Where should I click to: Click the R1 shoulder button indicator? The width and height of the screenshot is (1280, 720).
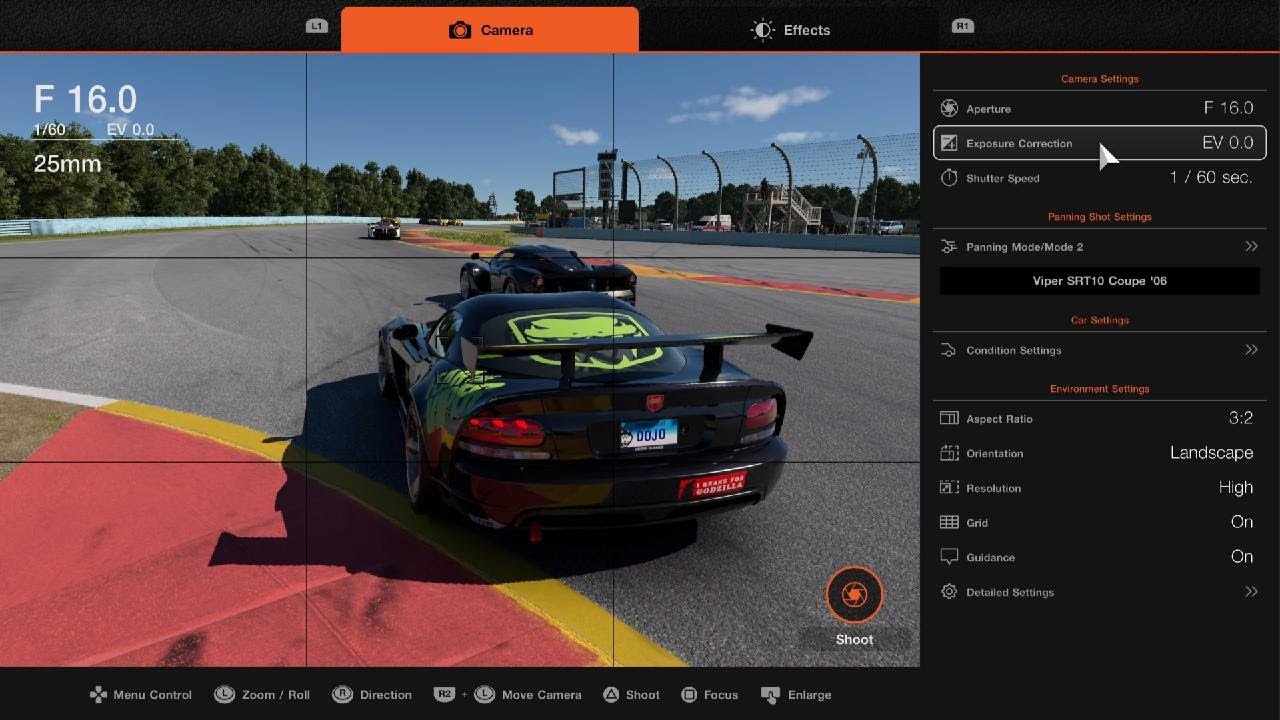[962, 26]
